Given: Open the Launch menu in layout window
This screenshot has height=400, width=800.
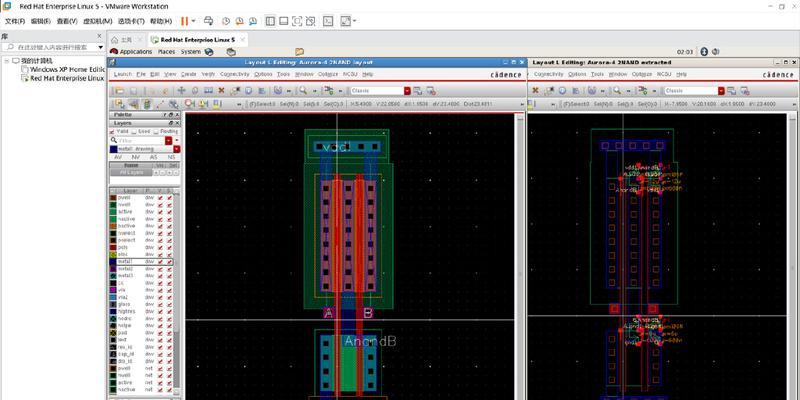Looking at the screenshot, I should click(x=122, y=74).
